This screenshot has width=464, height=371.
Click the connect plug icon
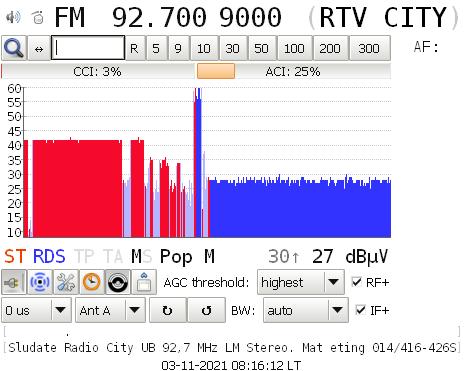(x=14, y=282)
